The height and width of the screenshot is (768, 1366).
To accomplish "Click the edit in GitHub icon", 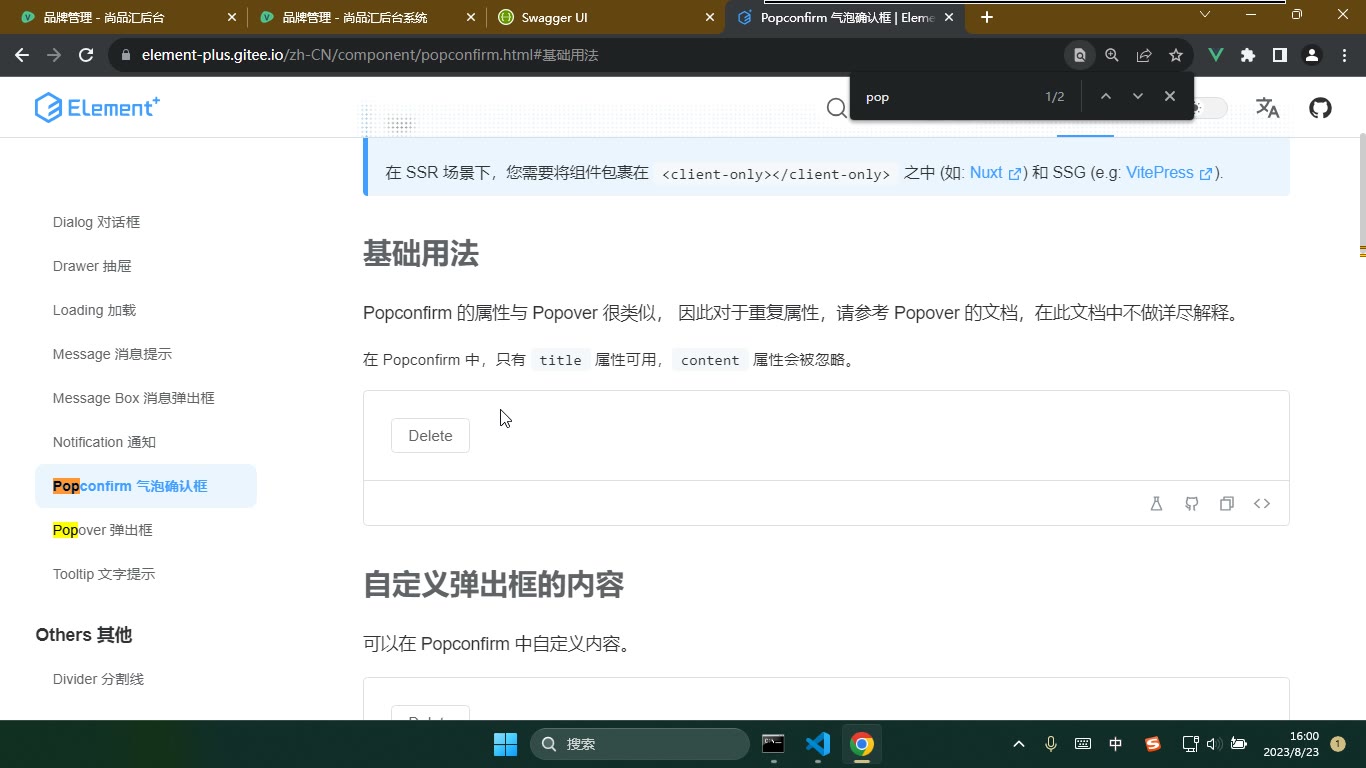I will (x=1192, y=504).
